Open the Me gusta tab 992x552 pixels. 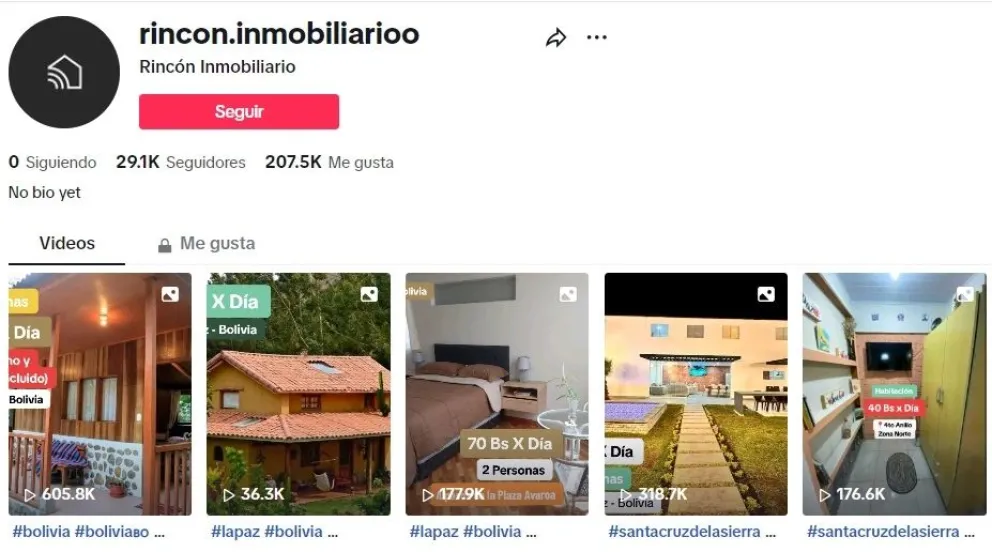[x=206, y=243]
